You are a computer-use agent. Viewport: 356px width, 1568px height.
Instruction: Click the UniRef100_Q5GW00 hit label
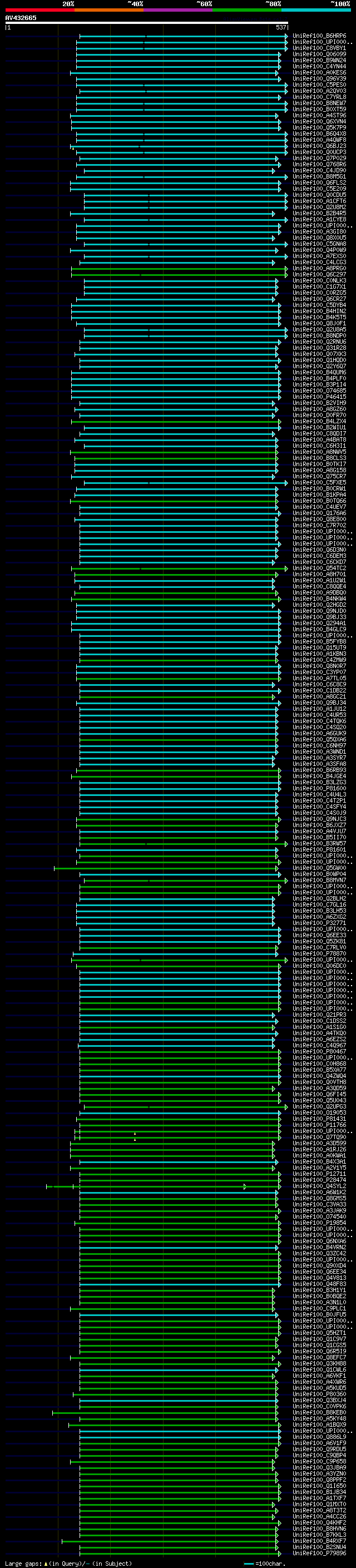coord(319,868)
